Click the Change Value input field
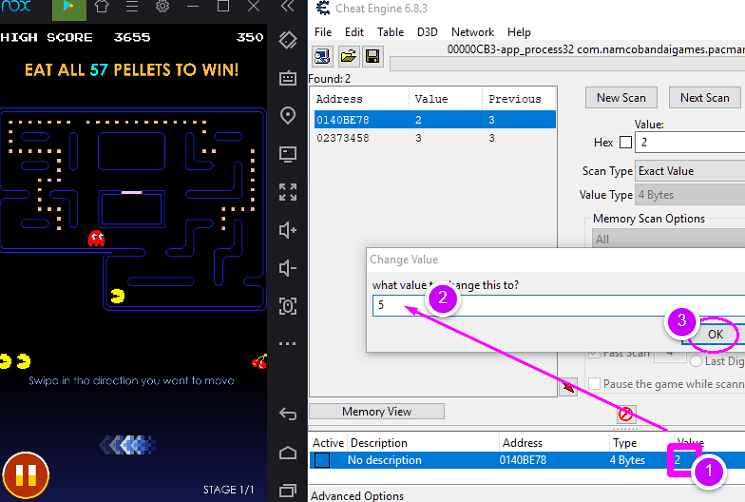This screenshot has height=502, width=745. [x=559, y=305]
